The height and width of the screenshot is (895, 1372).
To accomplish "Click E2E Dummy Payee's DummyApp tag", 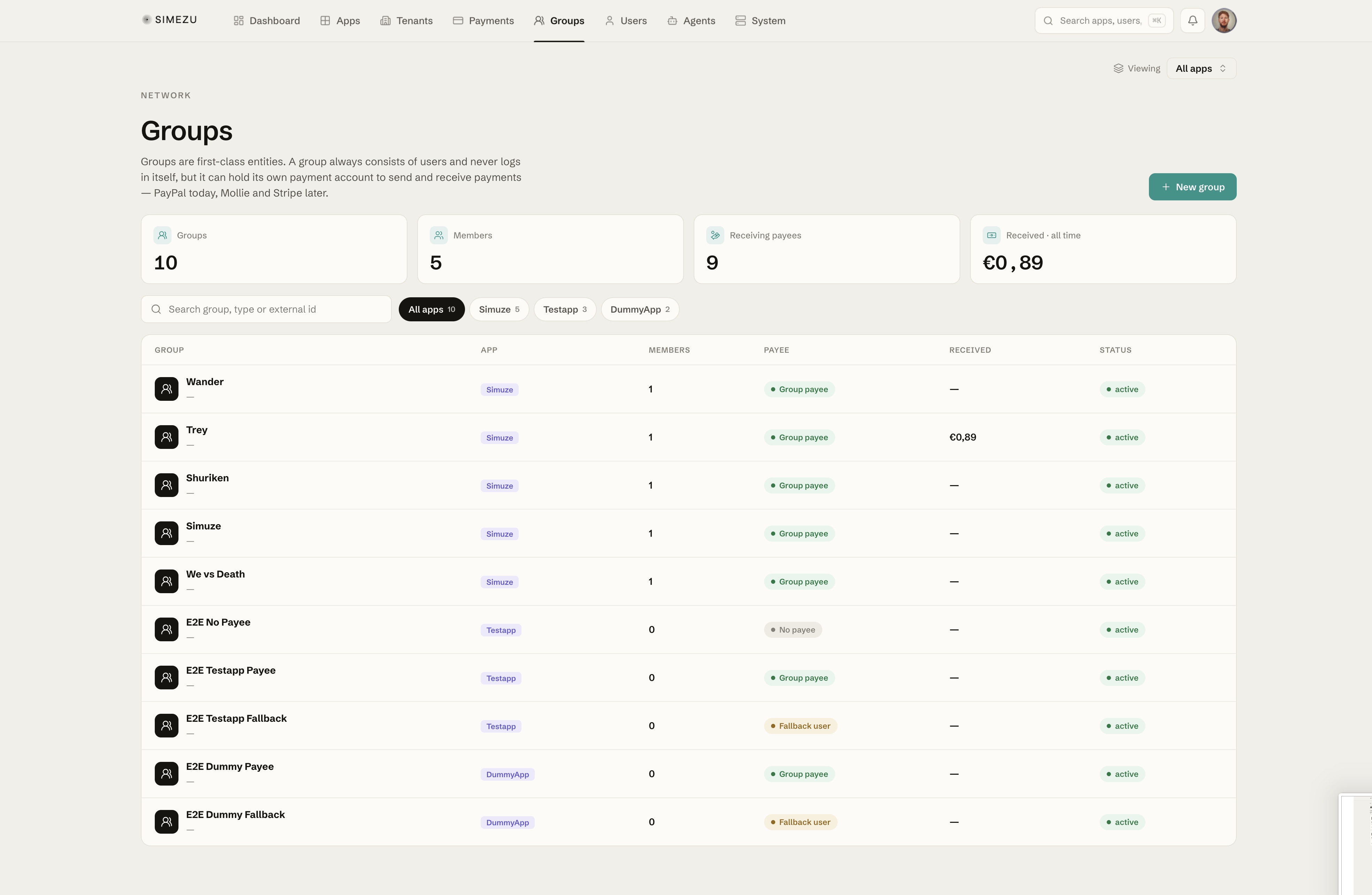I will click(x=507, y=774).
